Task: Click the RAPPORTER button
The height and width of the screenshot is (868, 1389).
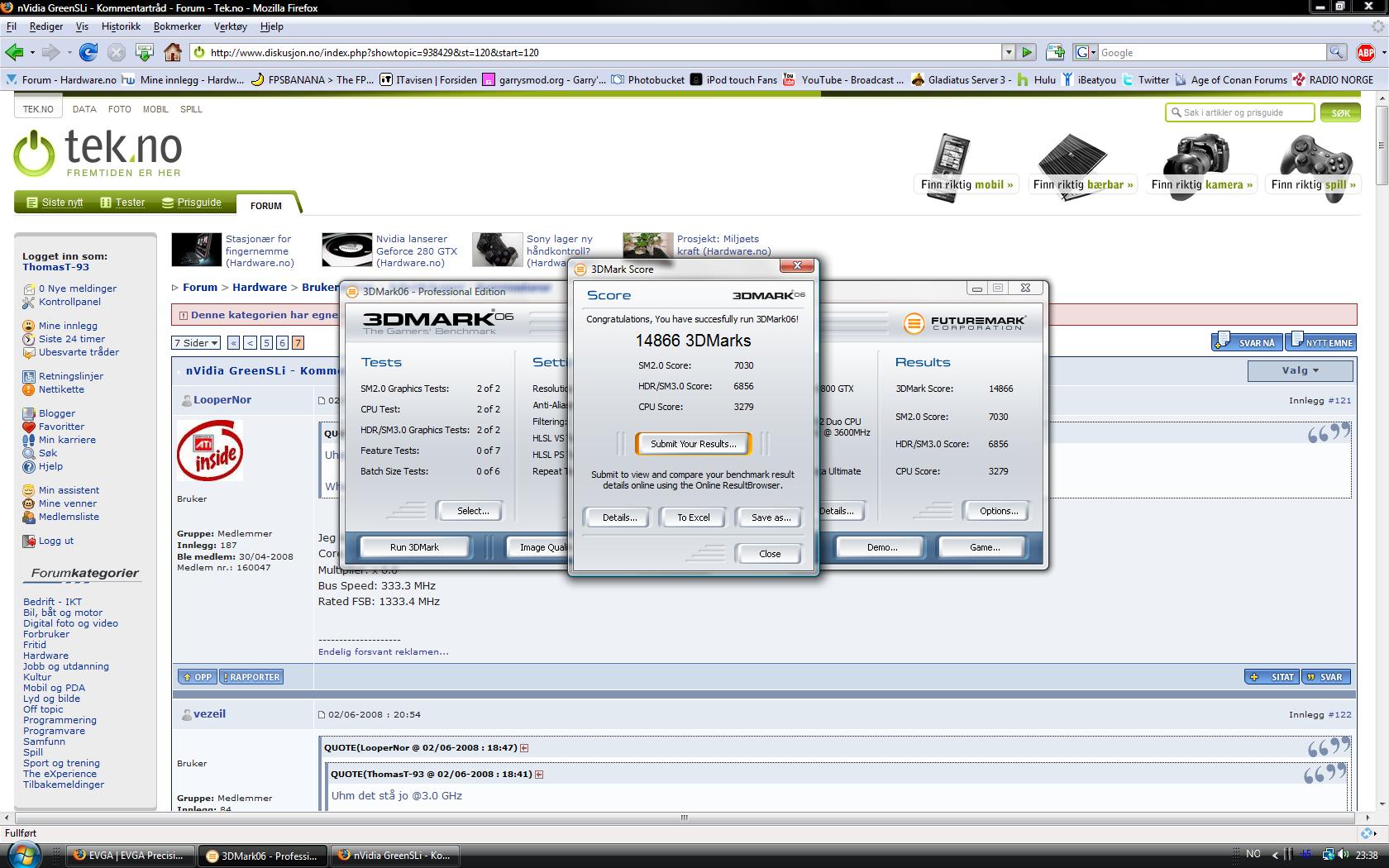Action: point(252,677)
